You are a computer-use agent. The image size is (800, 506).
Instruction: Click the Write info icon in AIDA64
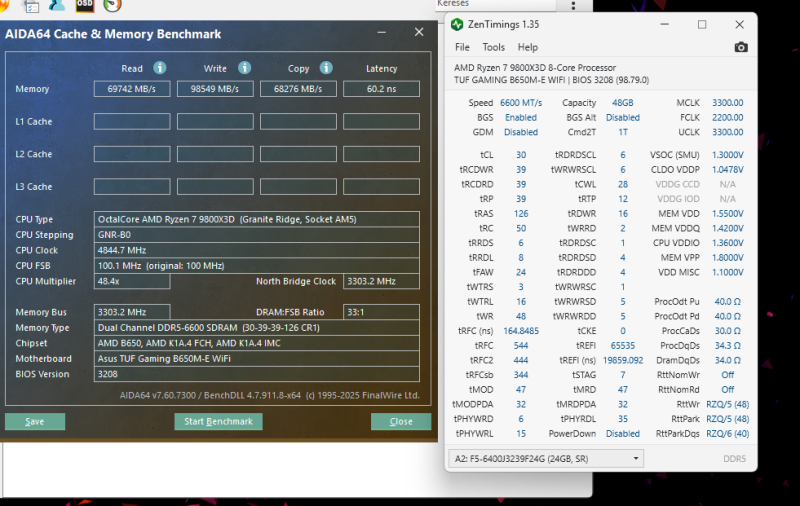click(244, 67)
